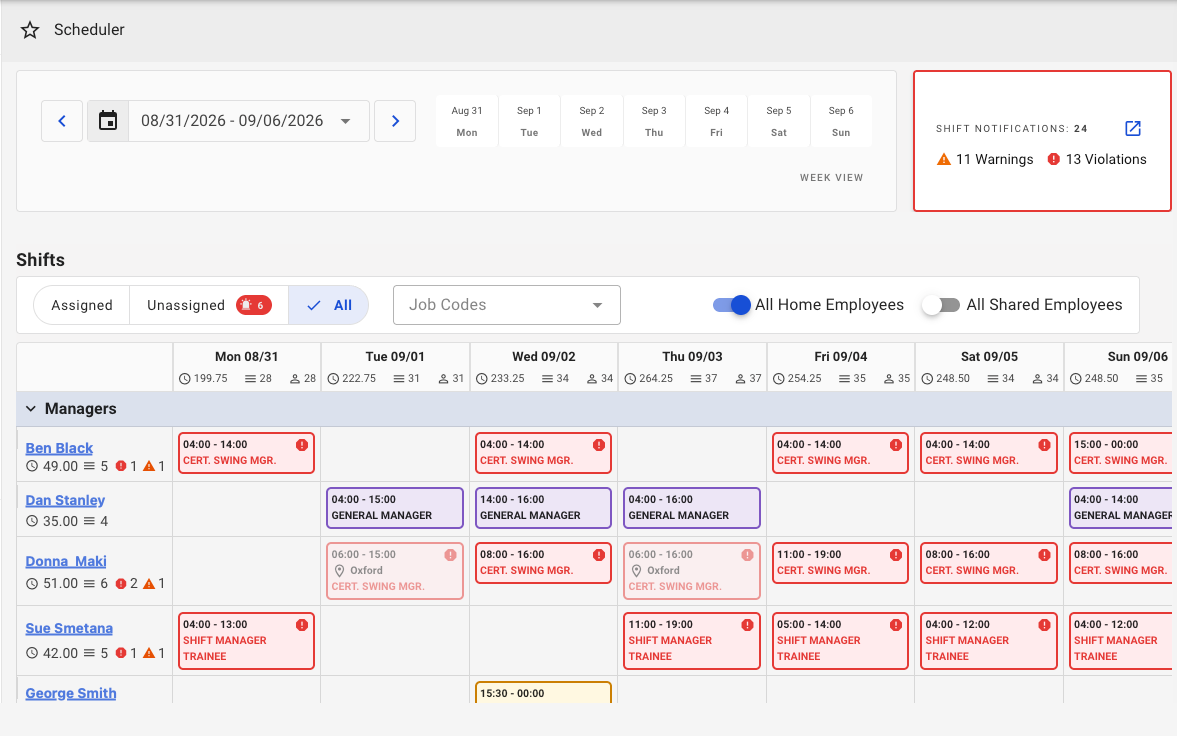The image size is (1177, 736).
Task: Open Dan Stanley's Wednesday 14:00 - 16:00 shift
Action: coord(543,508)
